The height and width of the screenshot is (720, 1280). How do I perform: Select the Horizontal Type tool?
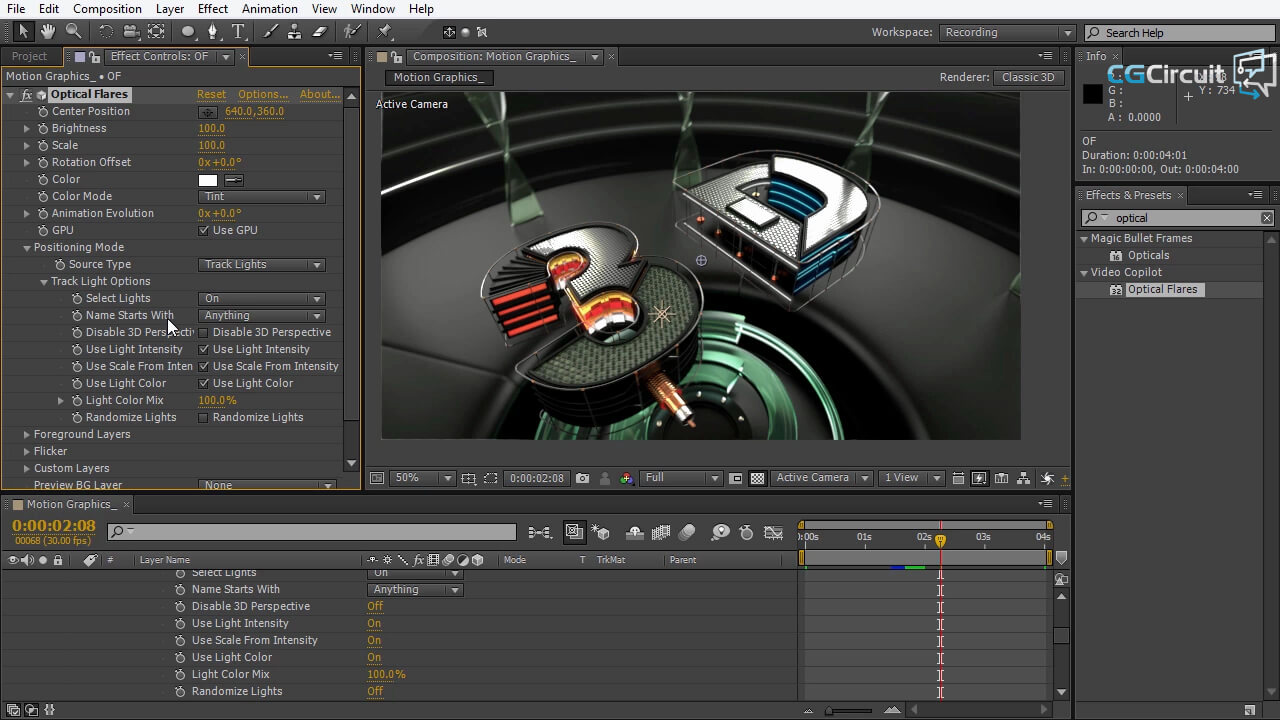pyautogui.click(x=239, y=32)
